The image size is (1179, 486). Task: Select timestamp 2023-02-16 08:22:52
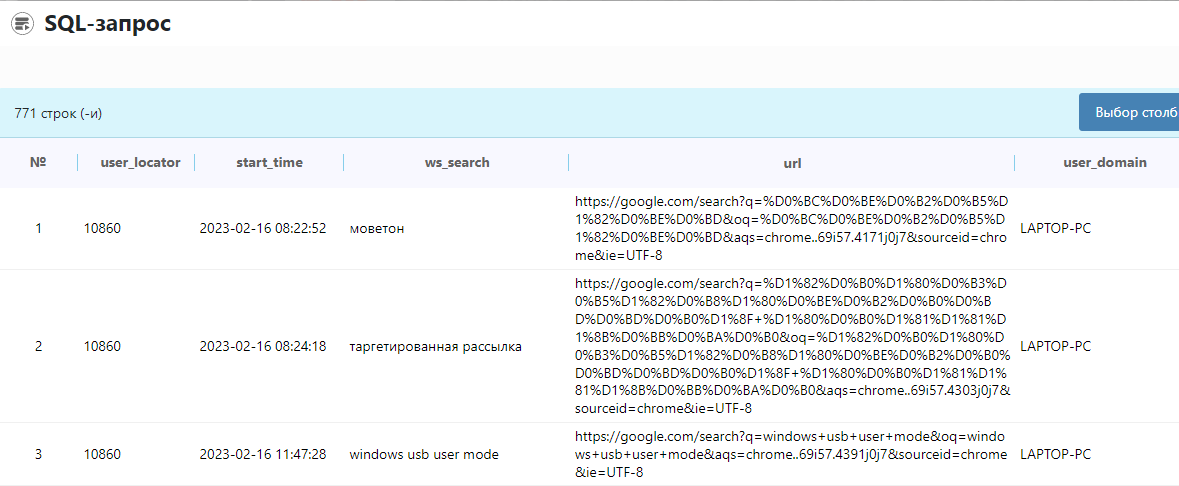(263, 228)
